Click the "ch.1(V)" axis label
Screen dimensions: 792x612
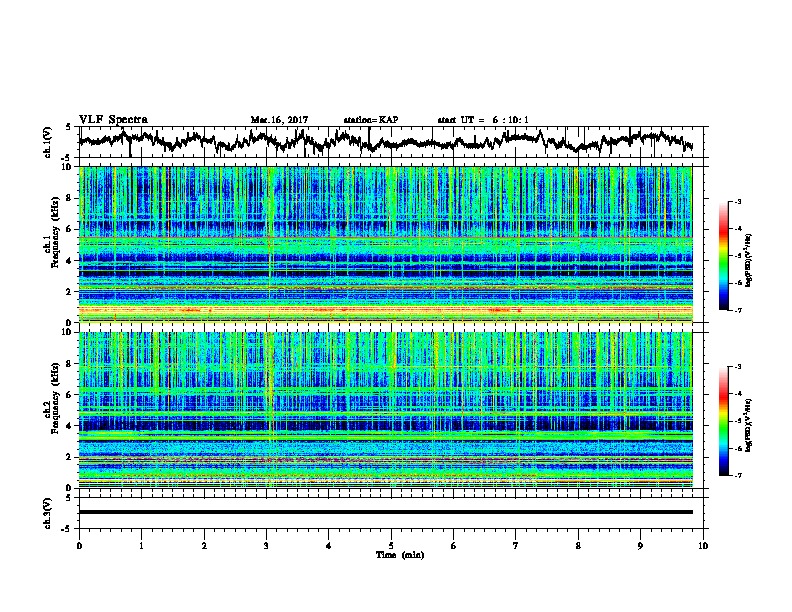(x=47, y=142)
